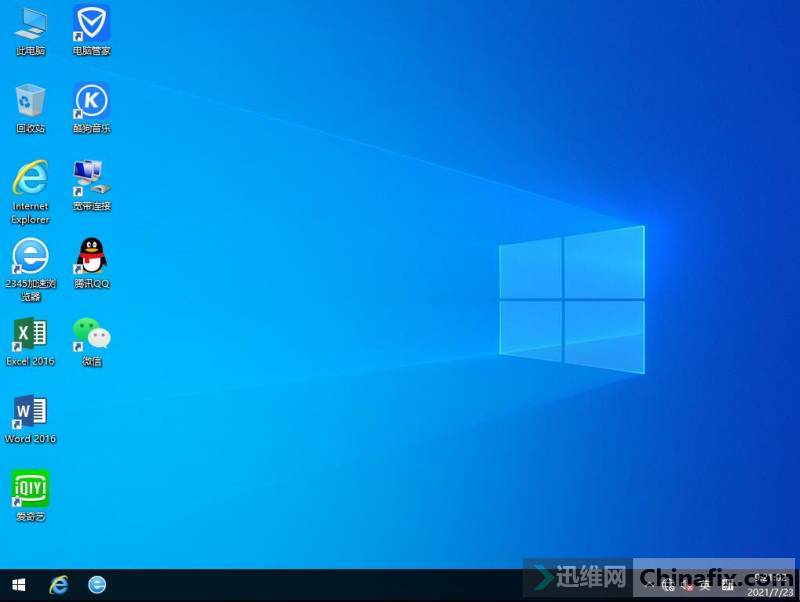Image resolution: width=800 pixels, height=602 pixels.
Task: Select the Internet Explorer desktop icon
Action: (31, 192)
